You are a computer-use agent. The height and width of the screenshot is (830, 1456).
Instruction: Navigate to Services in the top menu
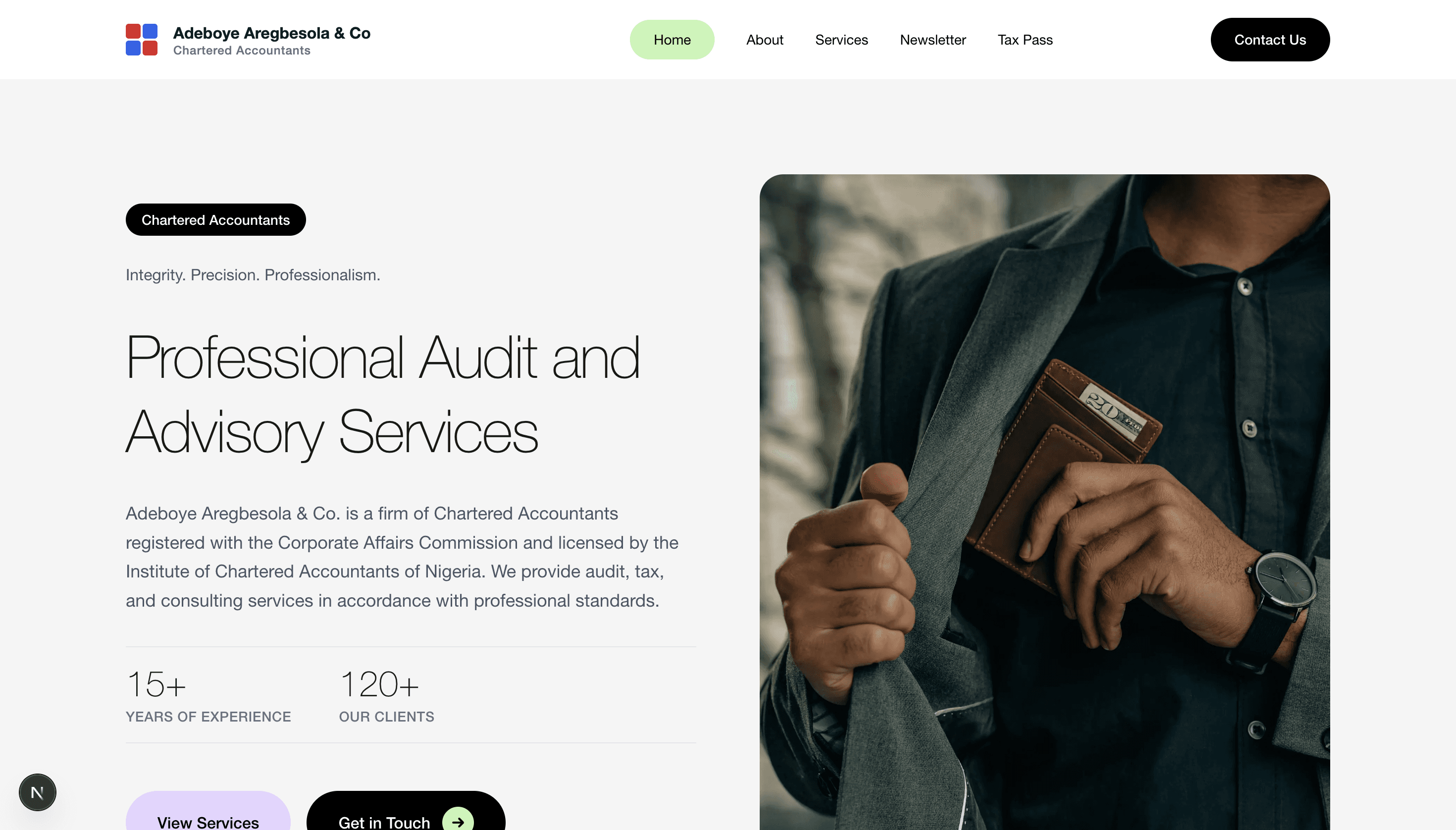point(841,40)
